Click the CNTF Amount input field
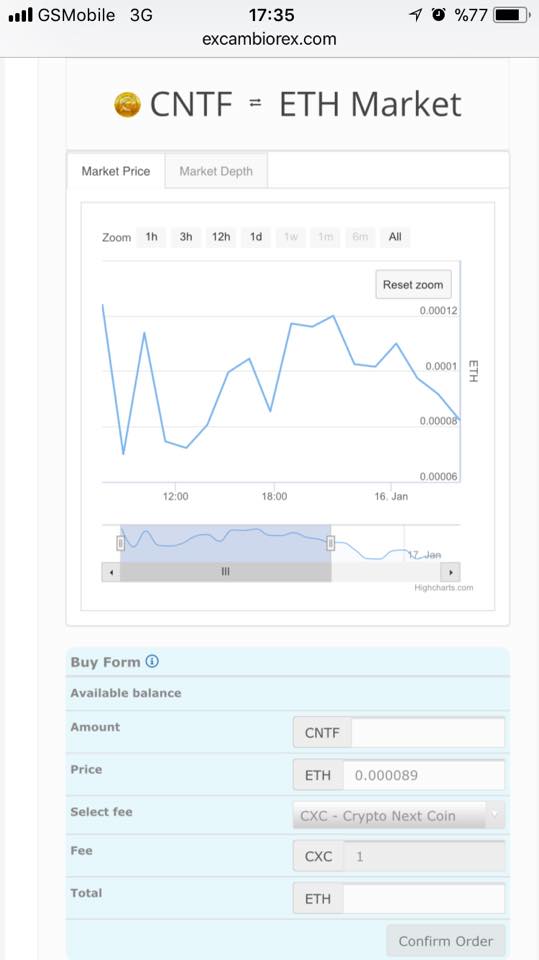Viewport: 539px width, 960px height. [x=428, y=732]
